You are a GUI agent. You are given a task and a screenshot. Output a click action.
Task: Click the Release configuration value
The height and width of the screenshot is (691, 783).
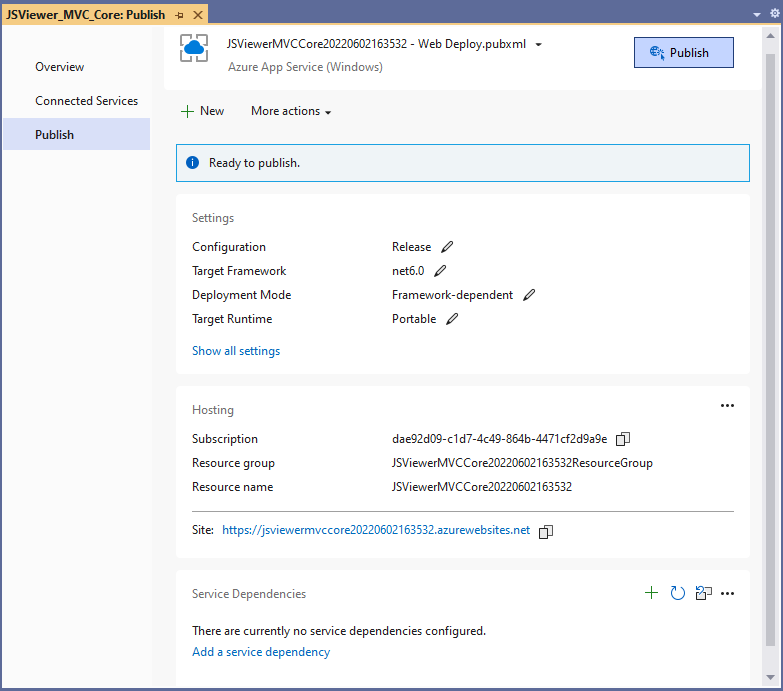pyautogui.click(x=411, y=247)
